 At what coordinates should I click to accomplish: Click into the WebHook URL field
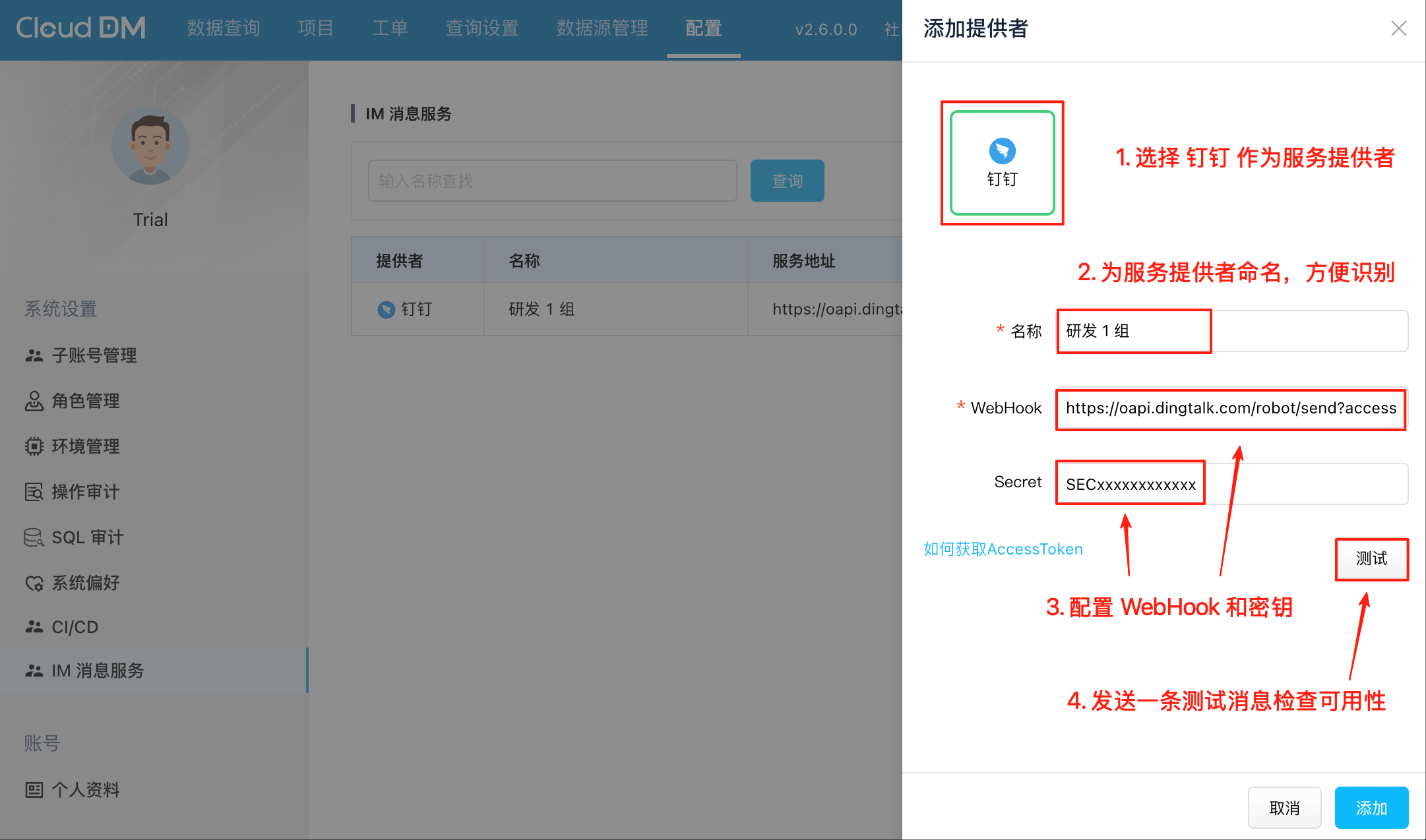click(1231, 409)
